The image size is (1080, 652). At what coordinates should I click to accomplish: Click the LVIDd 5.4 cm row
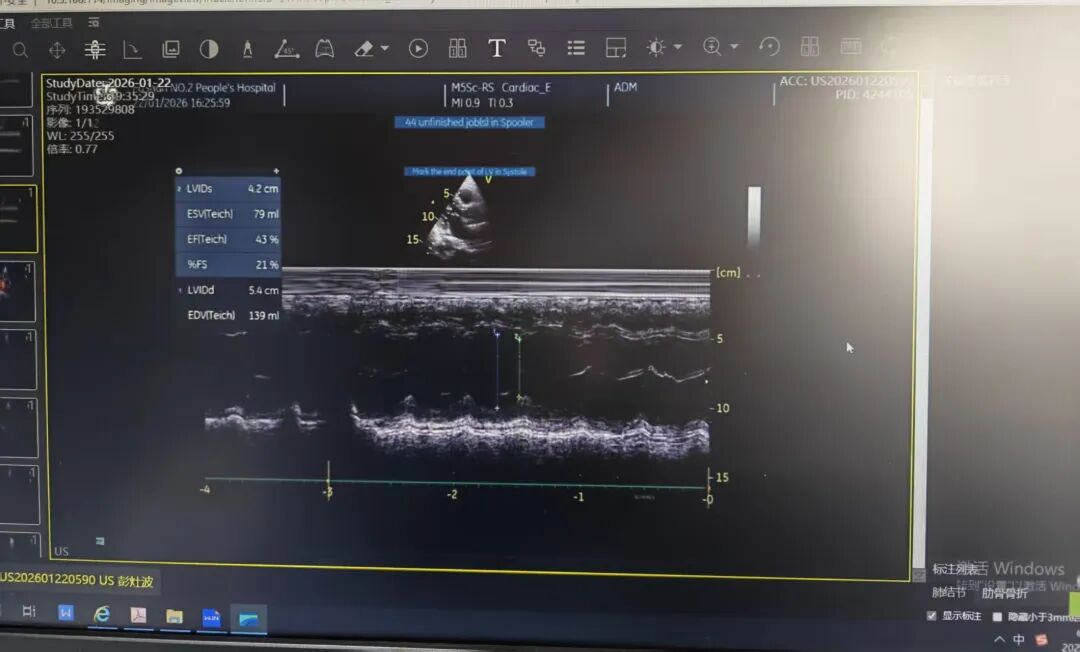229,290
